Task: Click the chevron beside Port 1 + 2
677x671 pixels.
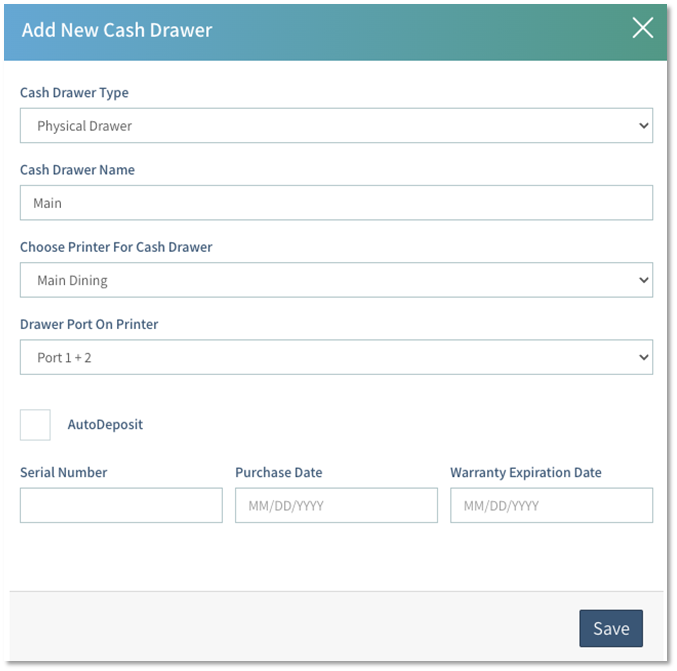Action: coord(643,357)
